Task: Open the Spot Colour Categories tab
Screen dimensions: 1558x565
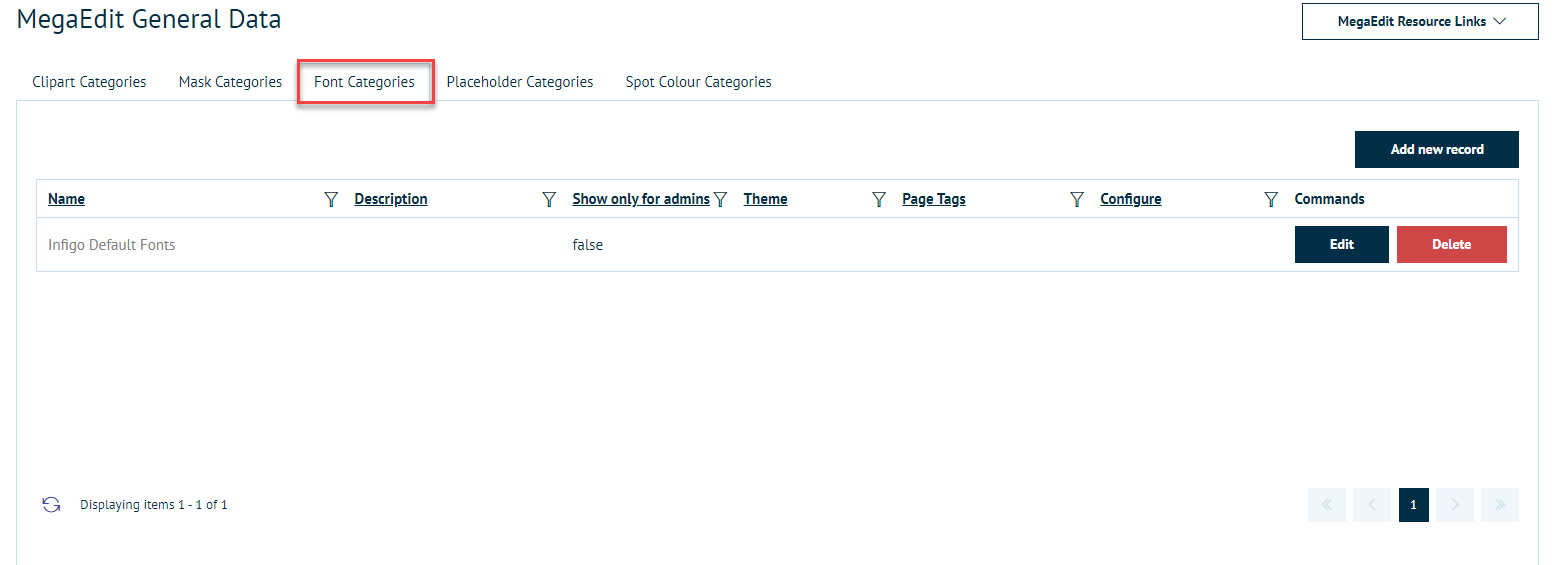Action: tap(698, 82)
